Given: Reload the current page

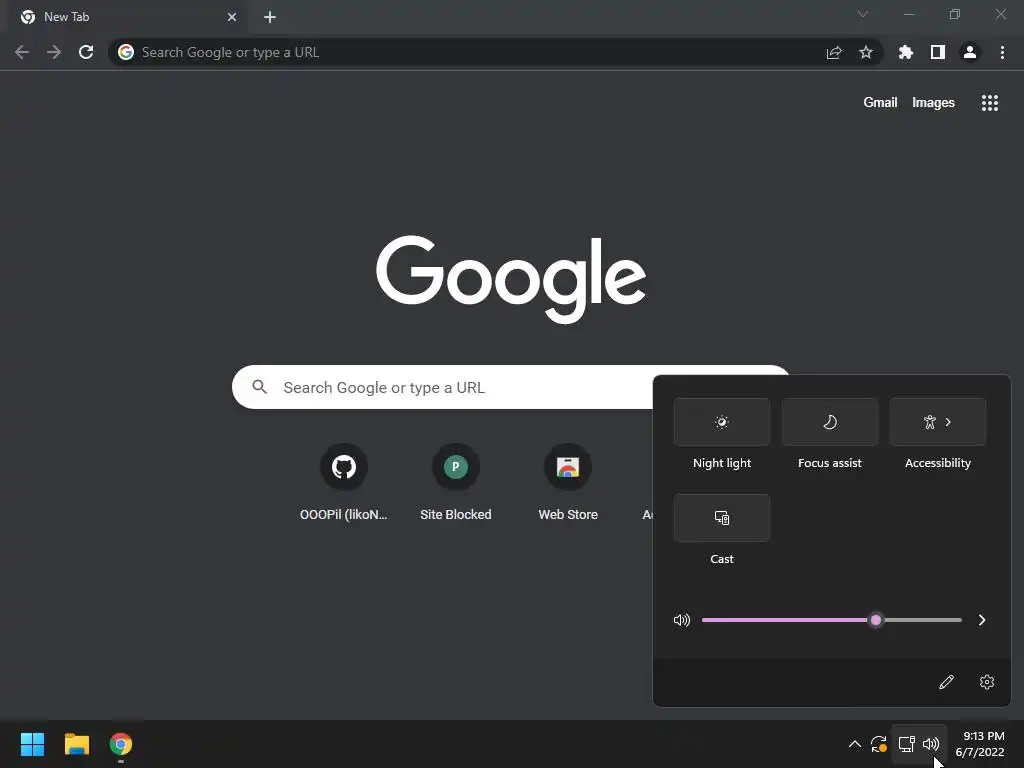Looking at the screenshot, I should coord(86,52).
